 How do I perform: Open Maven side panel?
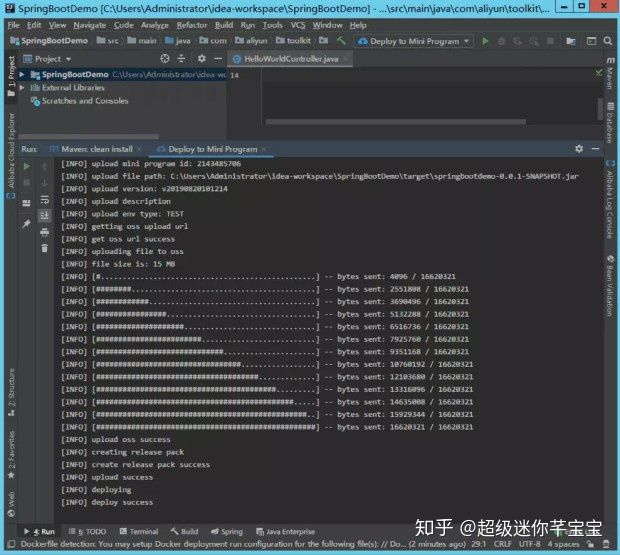click(x=611, y=74)
